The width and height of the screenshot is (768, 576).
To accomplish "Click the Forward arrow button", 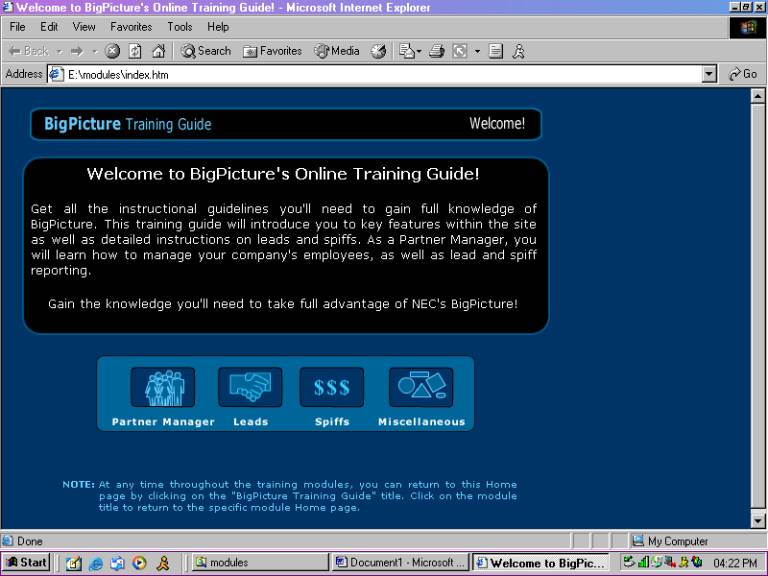I will 77,51.
